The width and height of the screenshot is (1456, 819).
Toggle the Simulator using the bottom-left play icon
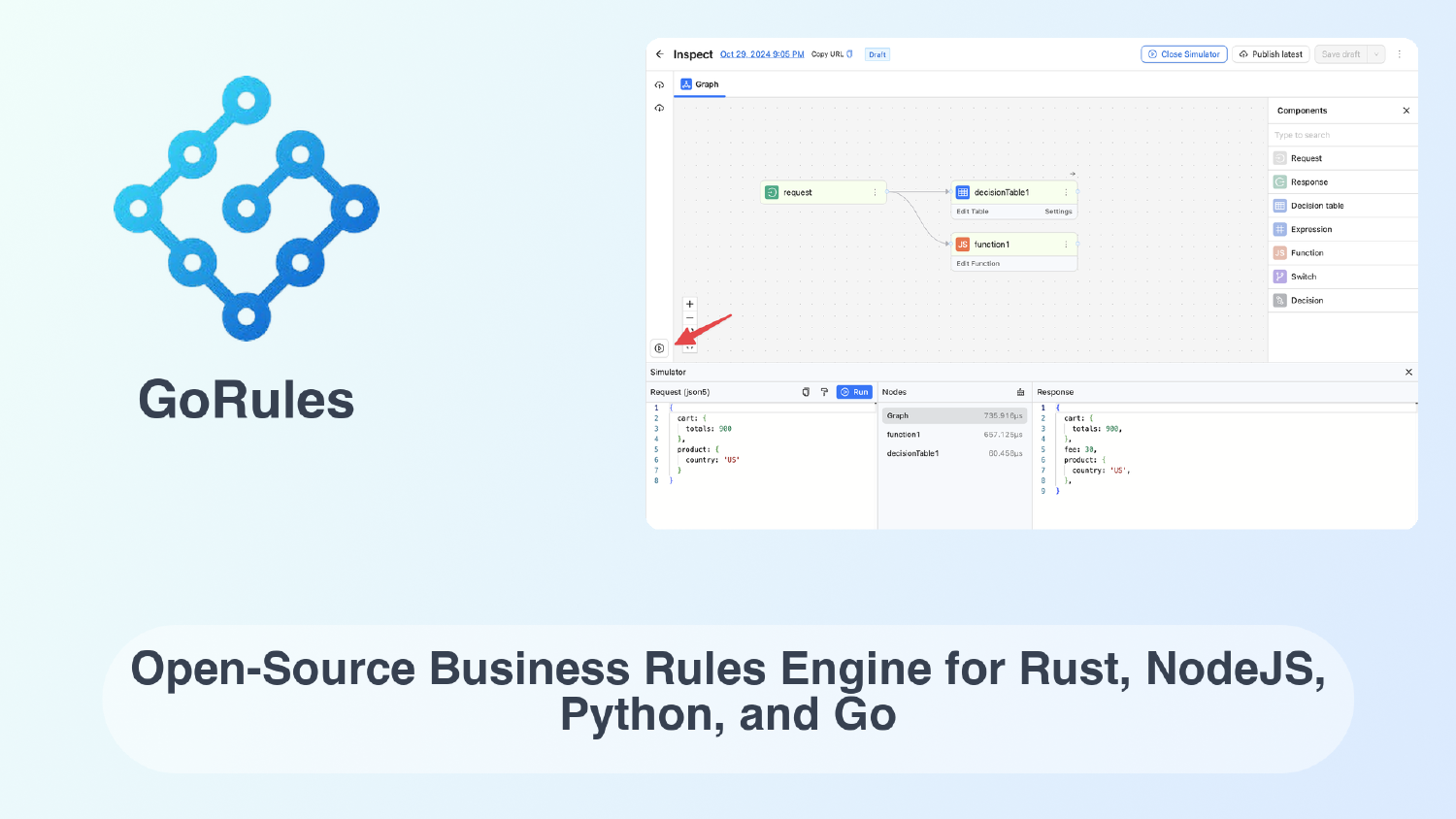(x=660, y=347)
